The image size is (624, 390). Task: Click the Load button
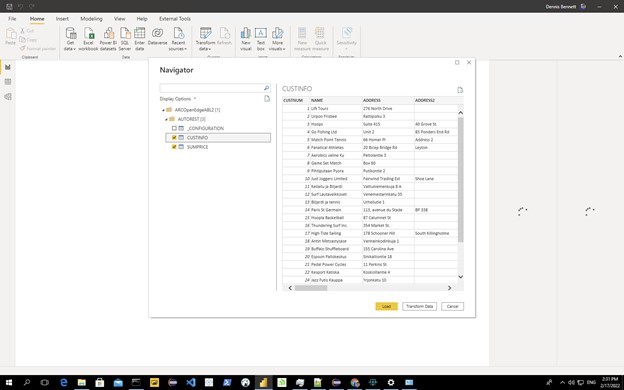click(x=386, y=306)
